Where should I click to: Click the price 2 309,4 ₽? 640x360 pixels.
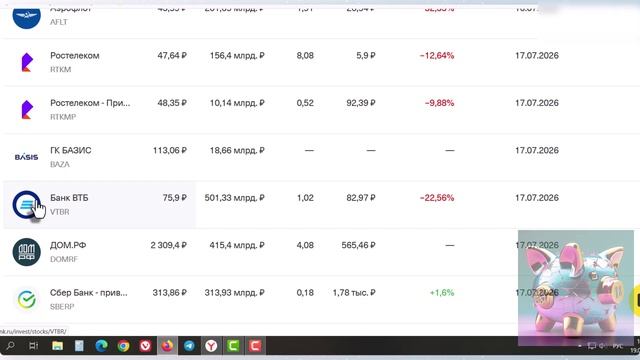(169, 245)
